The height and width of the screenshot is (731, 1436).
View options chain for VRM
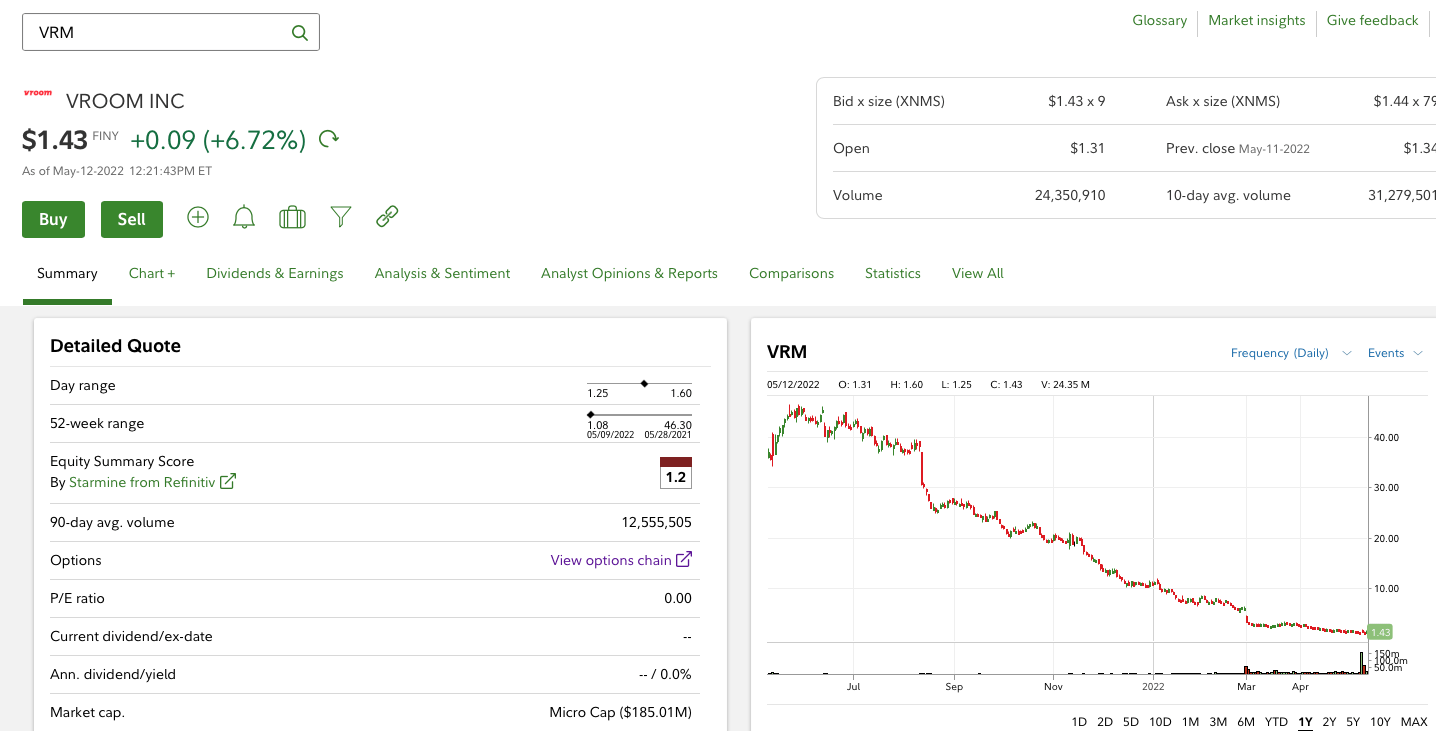tap(611, 560)
